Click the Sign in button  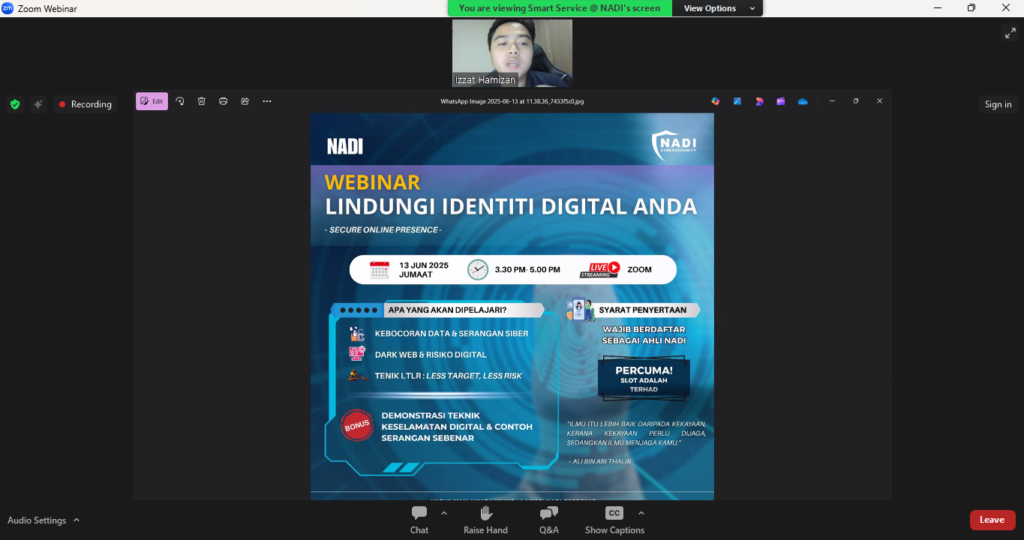[x=998, y=104]
